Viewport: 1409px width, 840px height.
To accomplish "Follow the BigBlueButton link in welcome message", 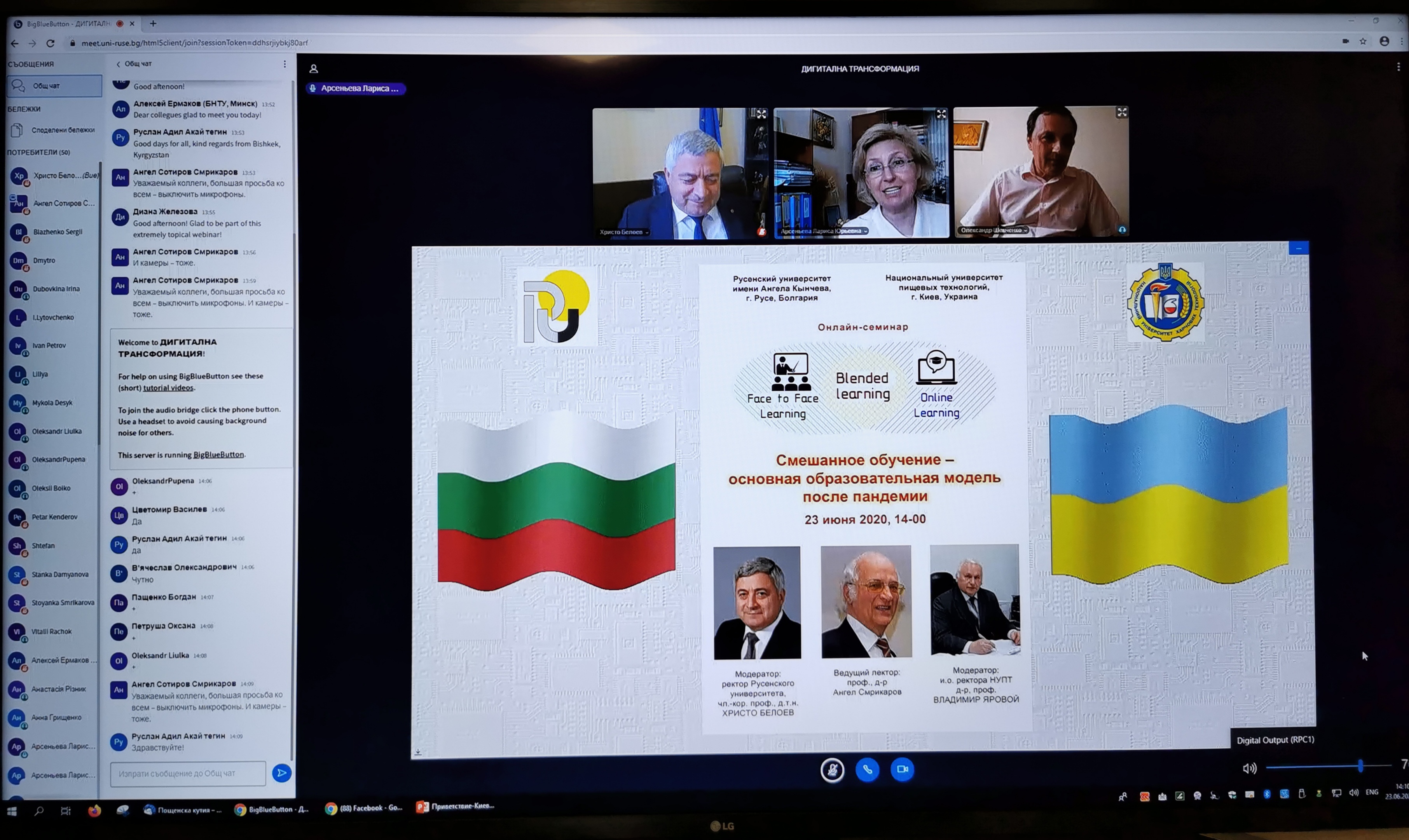I will [x=218, y=455].
